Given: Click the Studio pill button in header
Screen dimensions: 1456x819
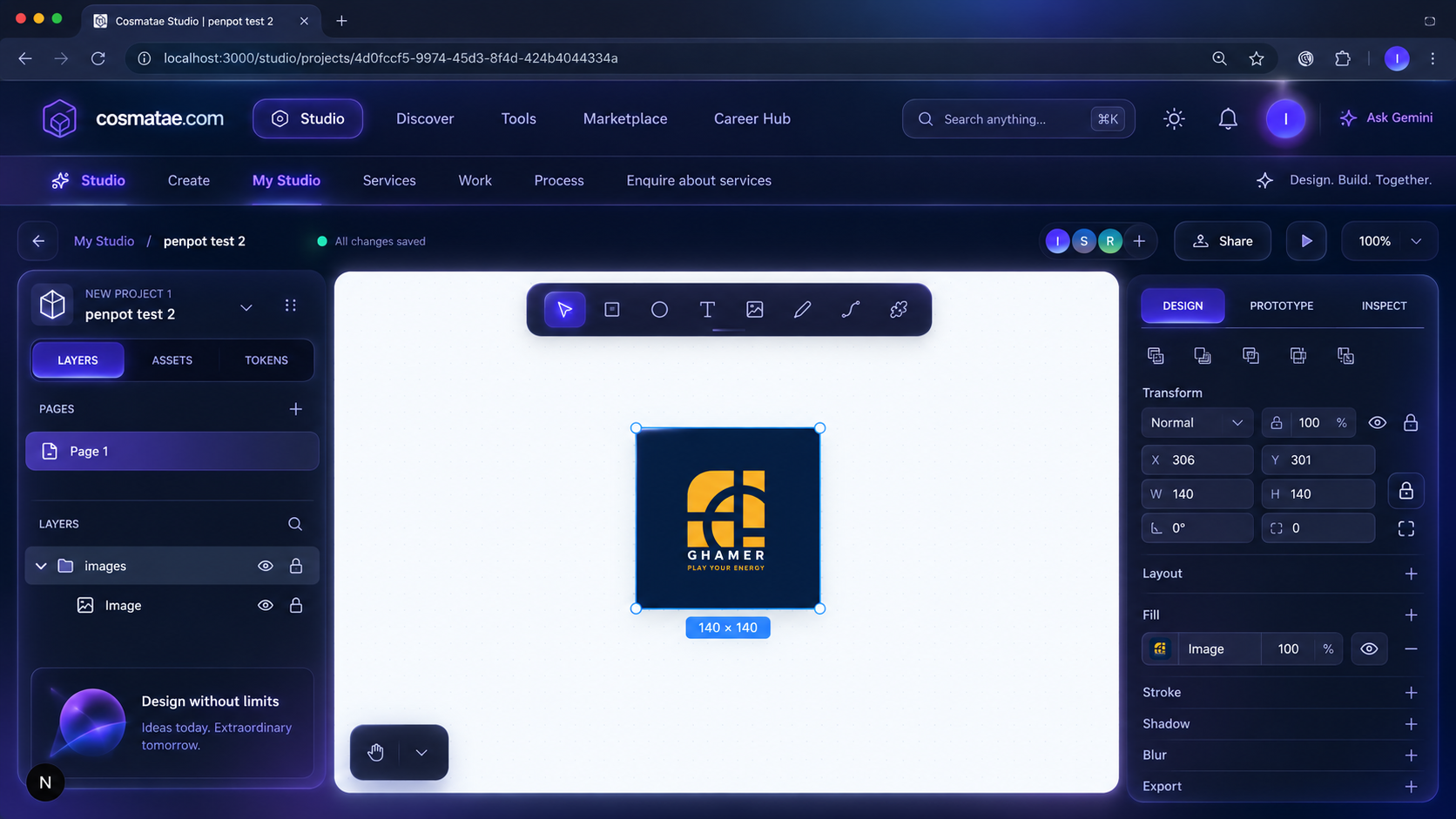Looking at the screenshot, I should [307, 118].
